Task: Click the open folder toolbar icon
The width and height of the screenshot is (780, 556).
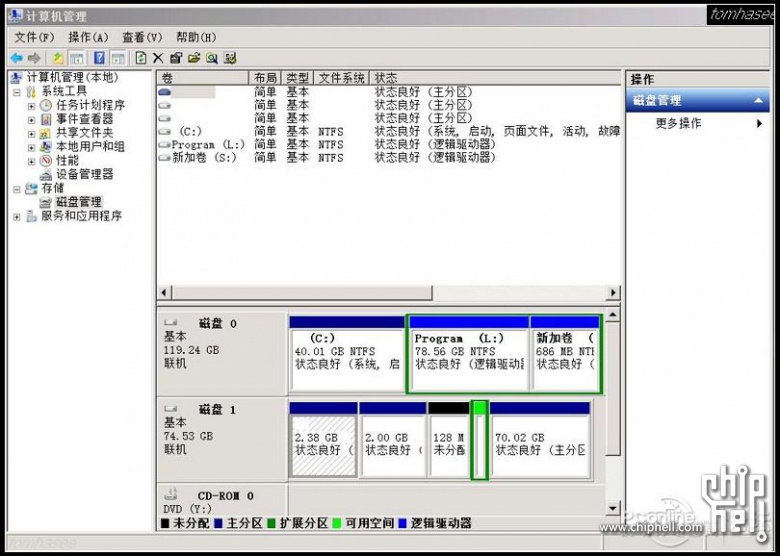Action: pos(194,58)
